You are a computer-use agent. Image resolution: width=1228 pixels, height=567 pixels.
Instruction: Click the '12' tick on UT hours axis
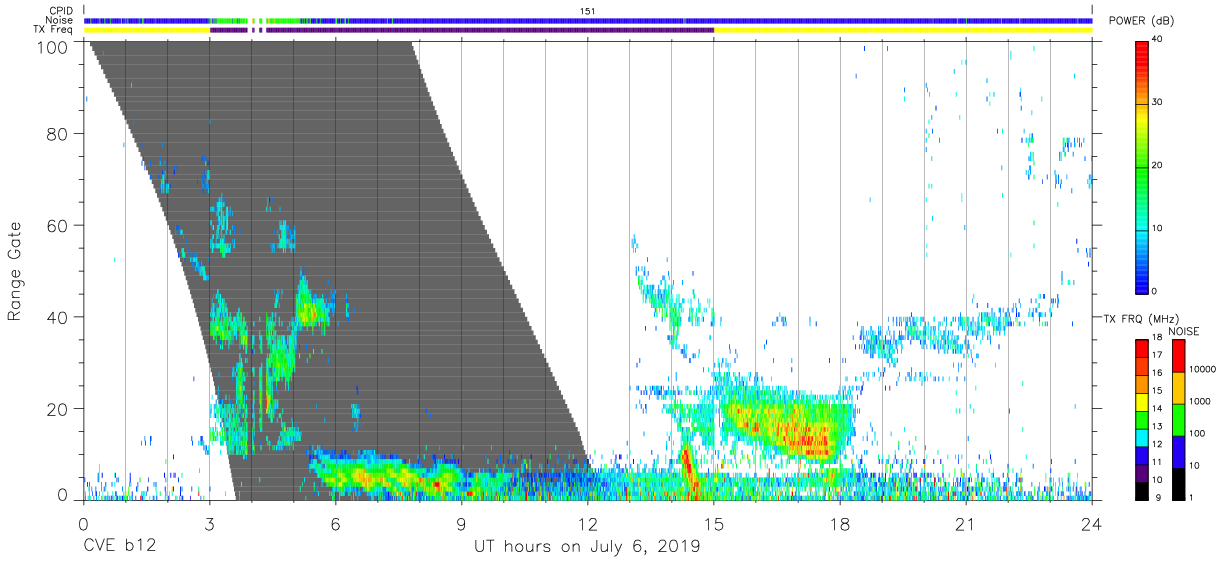click(587, 525)
